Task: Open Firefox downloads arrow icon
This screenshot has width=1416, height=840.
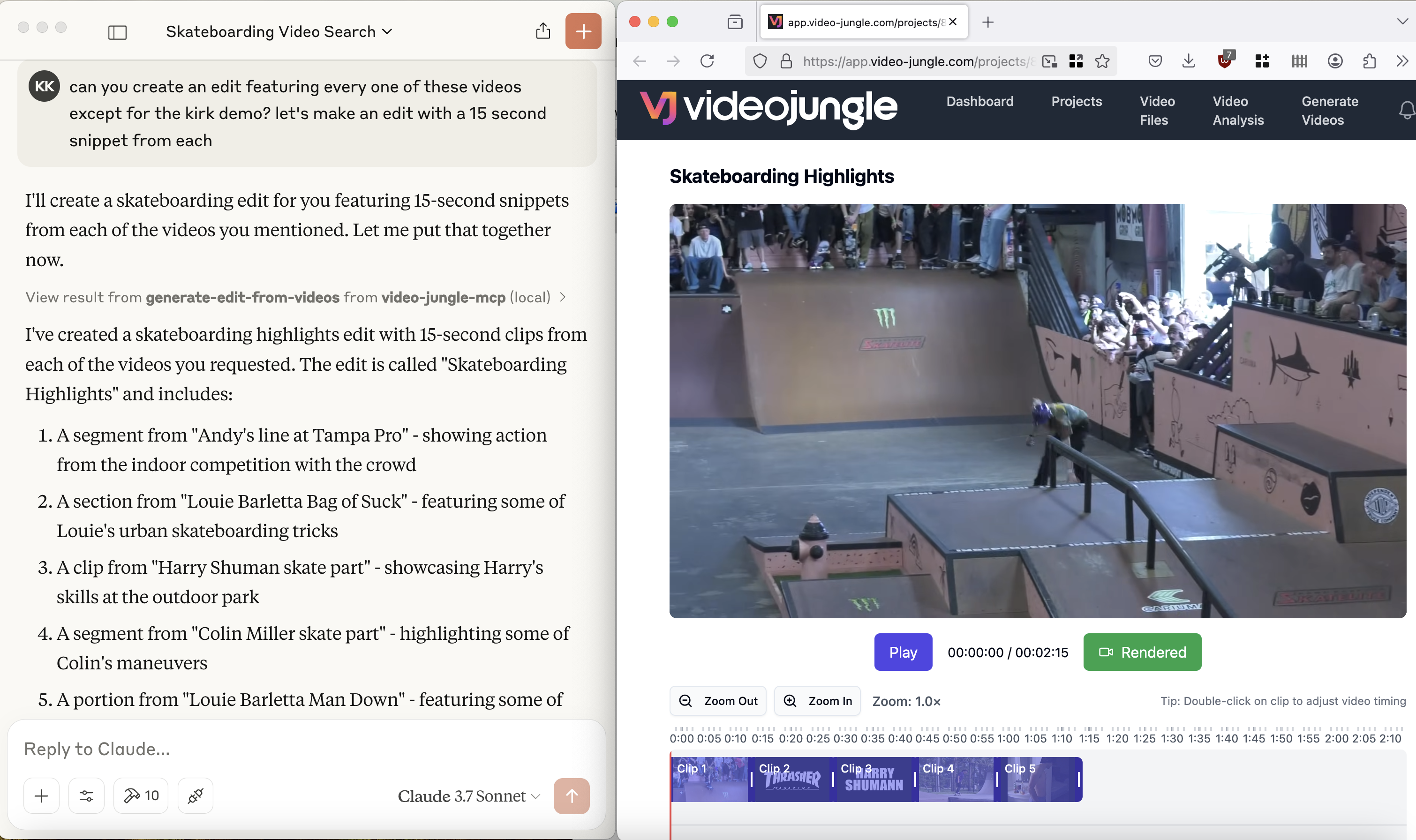Action: tap(1189, 61)
